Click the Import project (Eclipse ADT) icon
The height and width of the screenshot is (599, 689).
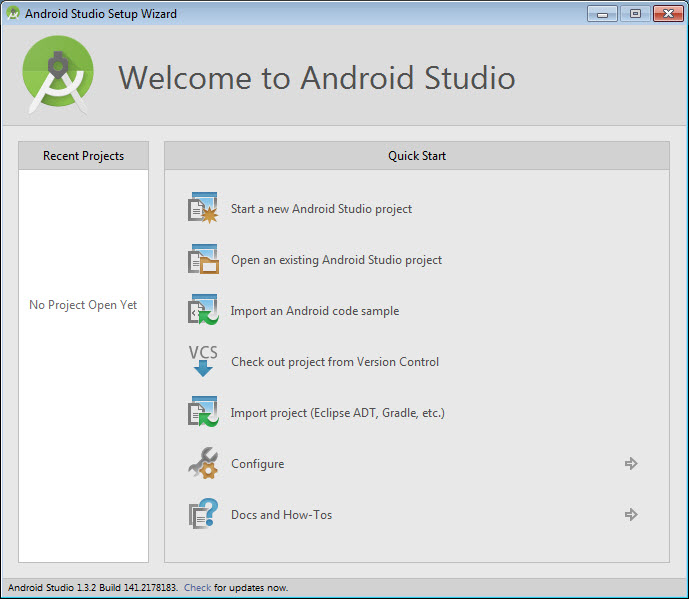(x=203, y=412)
